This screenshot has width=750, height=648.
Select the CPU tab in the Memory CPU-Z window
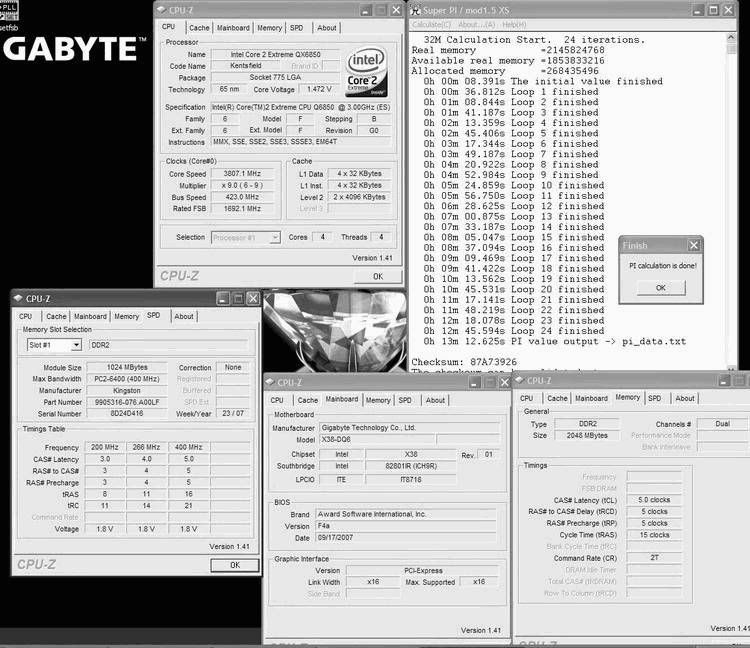point(527,398)
